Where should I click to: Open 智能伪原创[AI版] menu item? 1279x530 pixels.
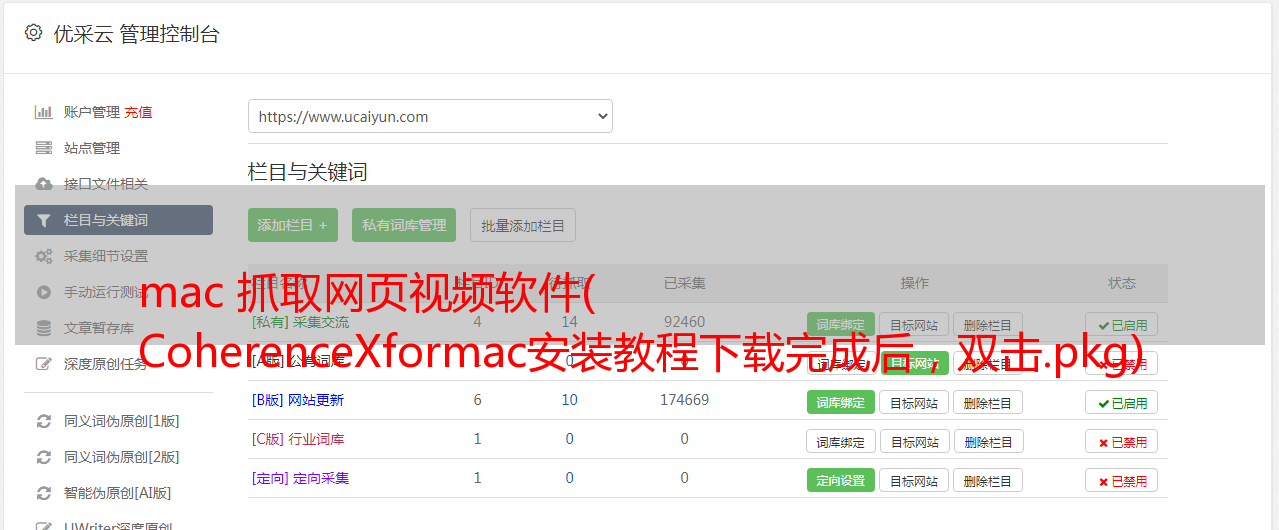pyautogui.click(x=118, y=493)
